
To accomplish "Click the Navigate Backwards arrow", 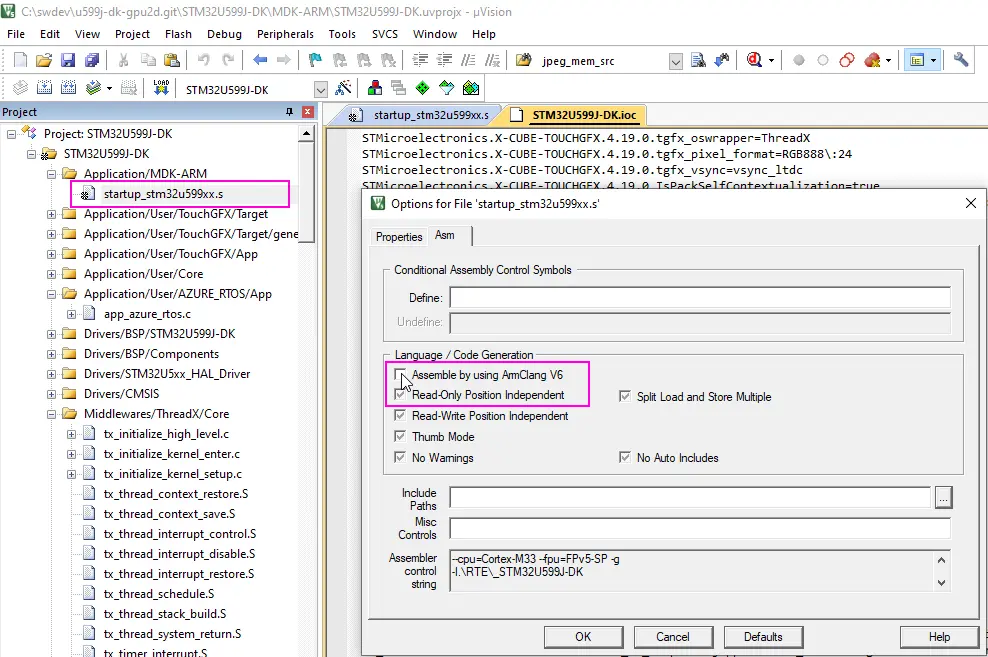I will coord(259,61).
